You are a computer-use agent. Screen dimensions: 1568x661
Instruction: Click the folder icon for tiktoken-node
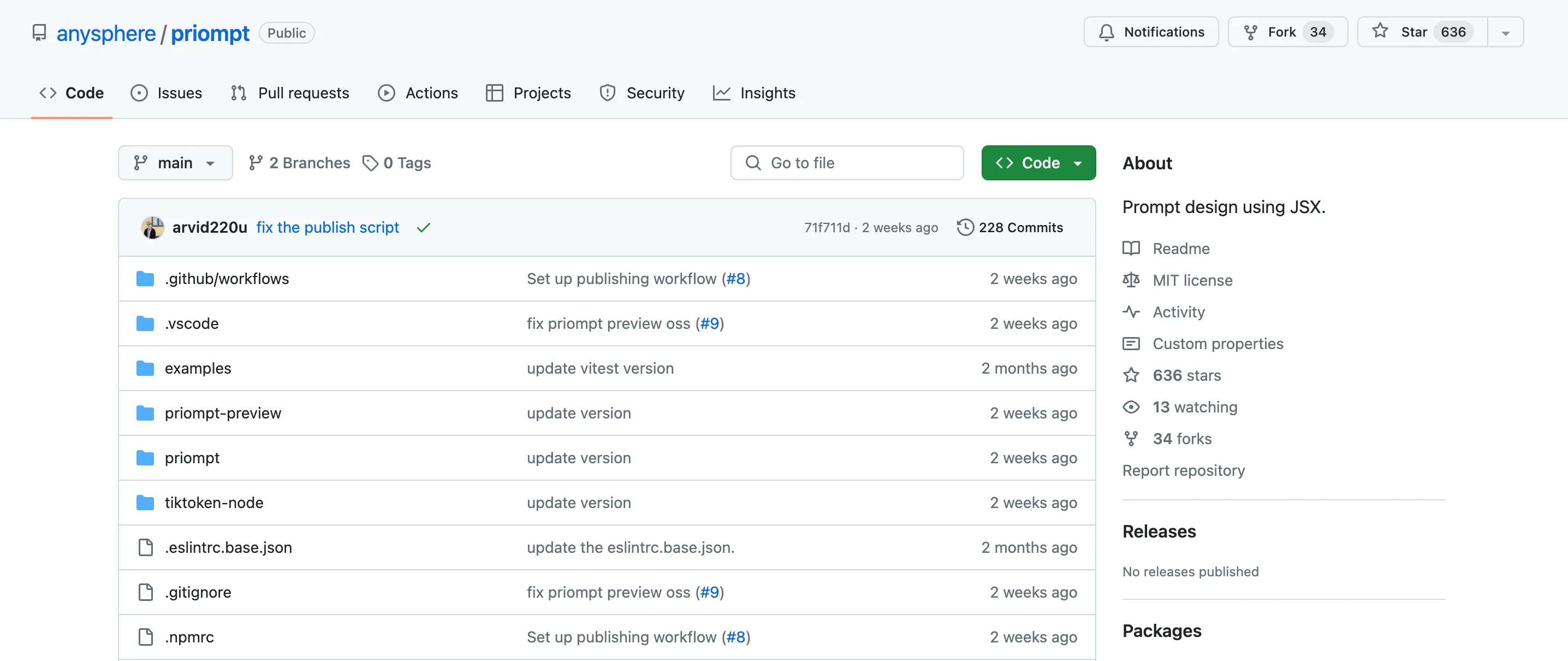click(145, 502)
